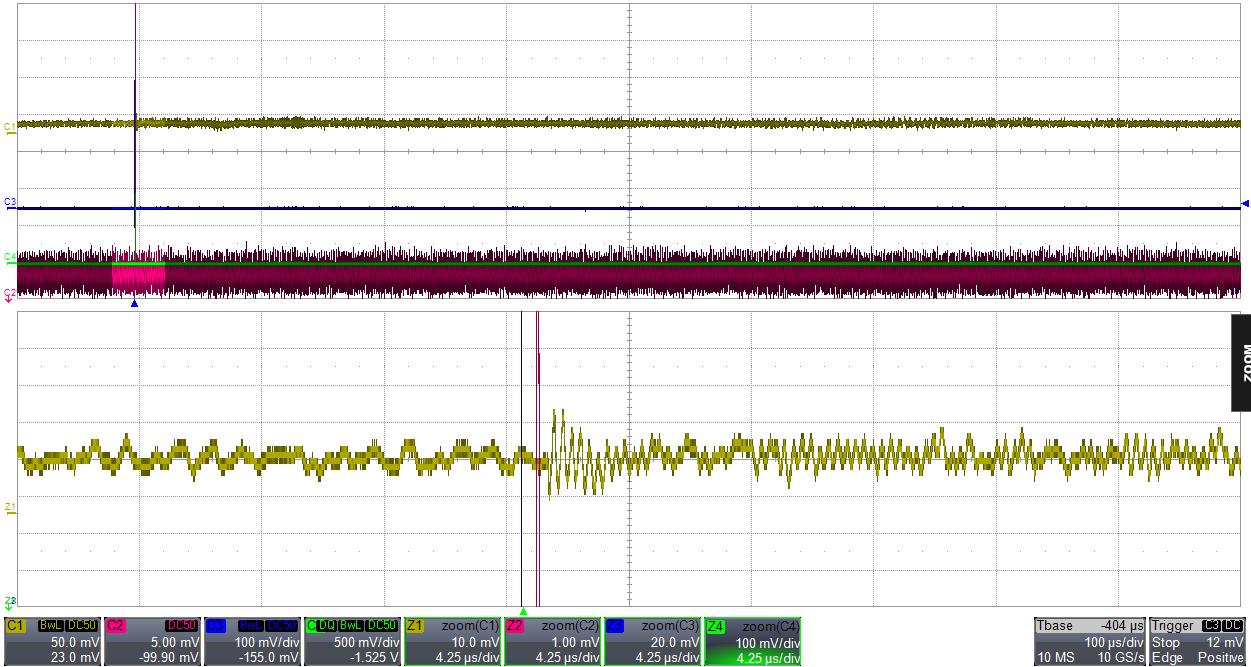Click the C3 trace label on upper grid
Screen dimensions: 1251x667
(x=10, y=203)
